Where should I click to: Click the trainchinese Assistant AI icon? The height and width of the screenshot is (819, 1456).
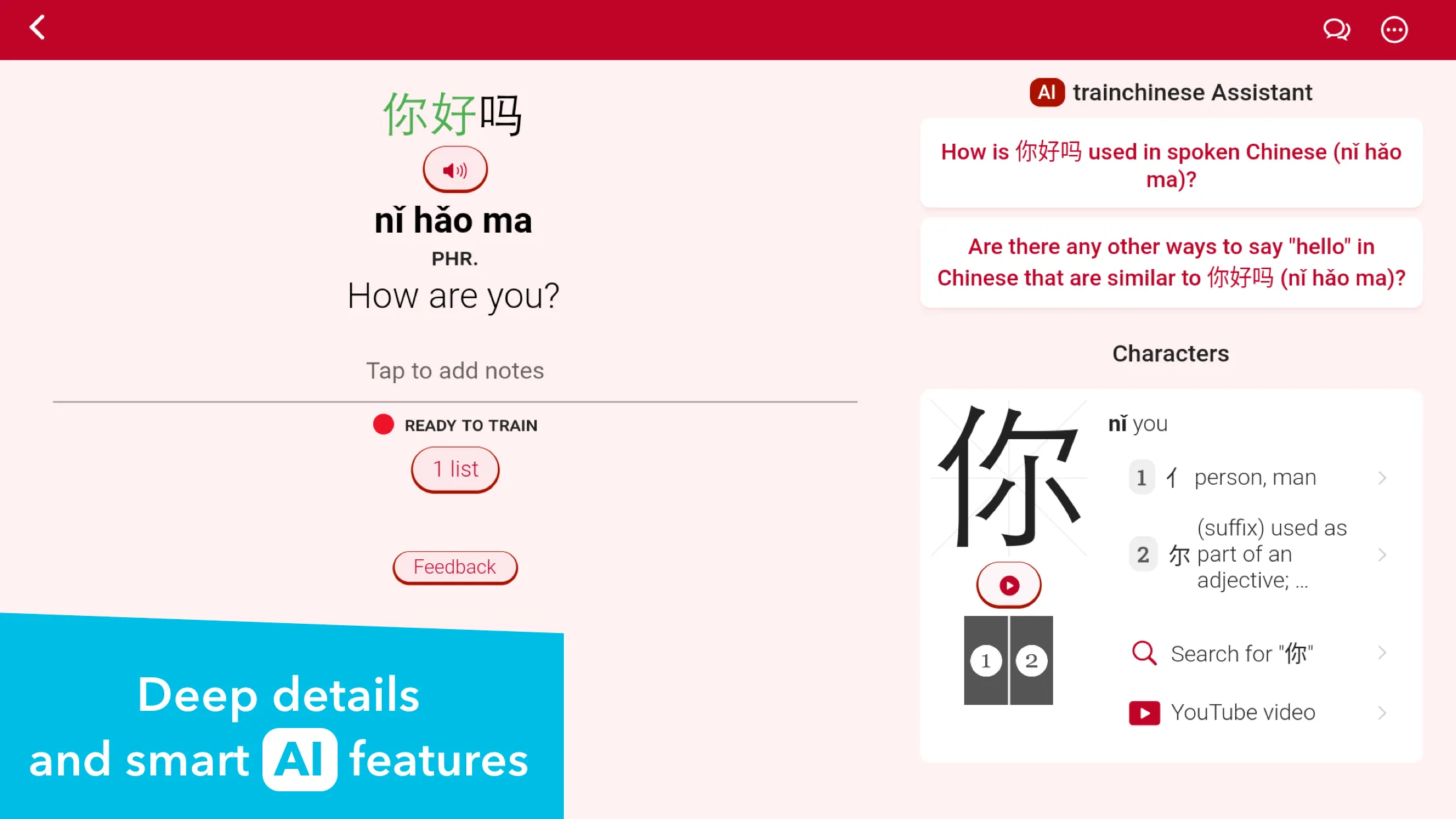pyautogui.click(x=1047, y=92)
